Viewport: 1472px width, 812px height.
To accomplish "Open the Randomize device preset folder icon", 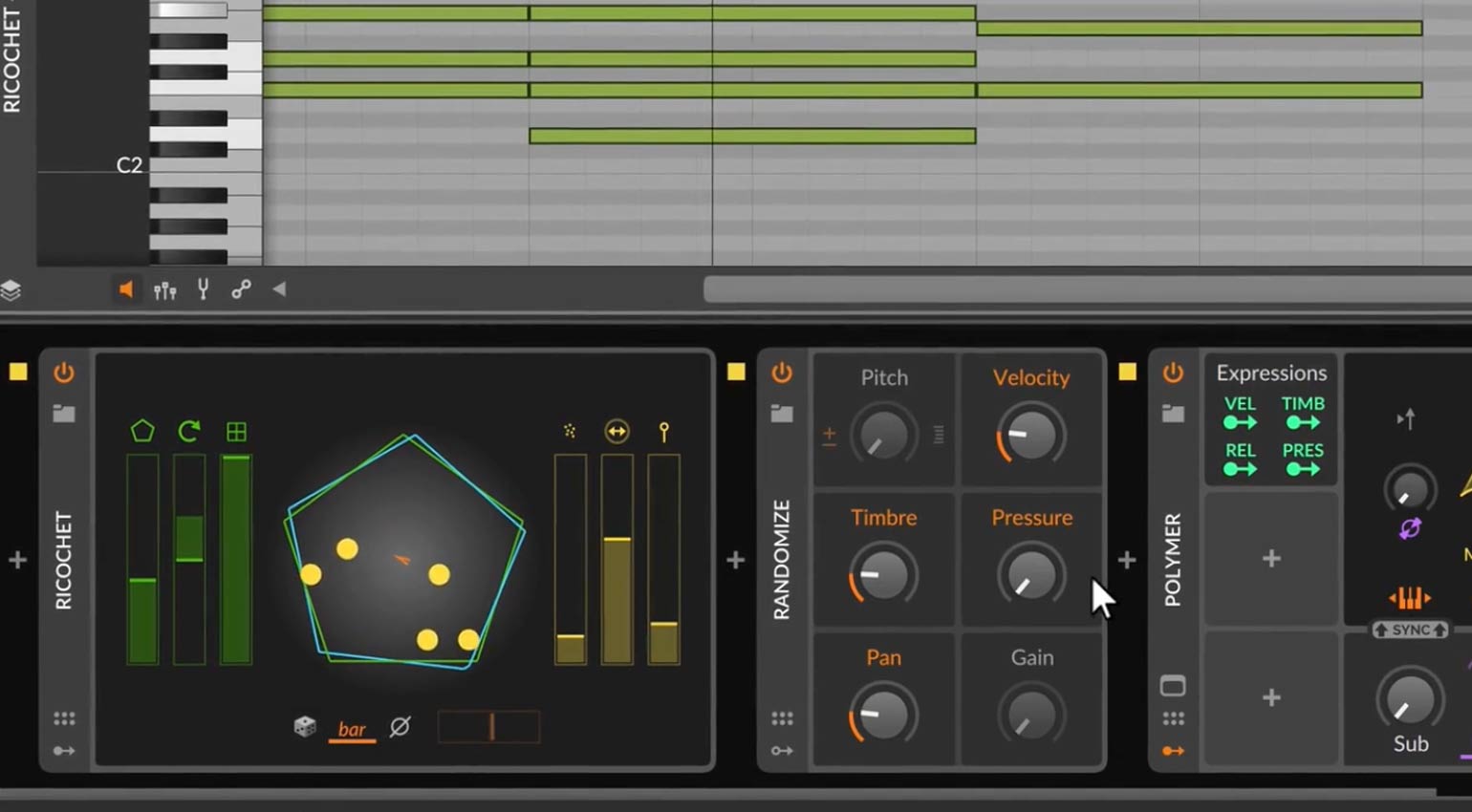I will point(782,414).
